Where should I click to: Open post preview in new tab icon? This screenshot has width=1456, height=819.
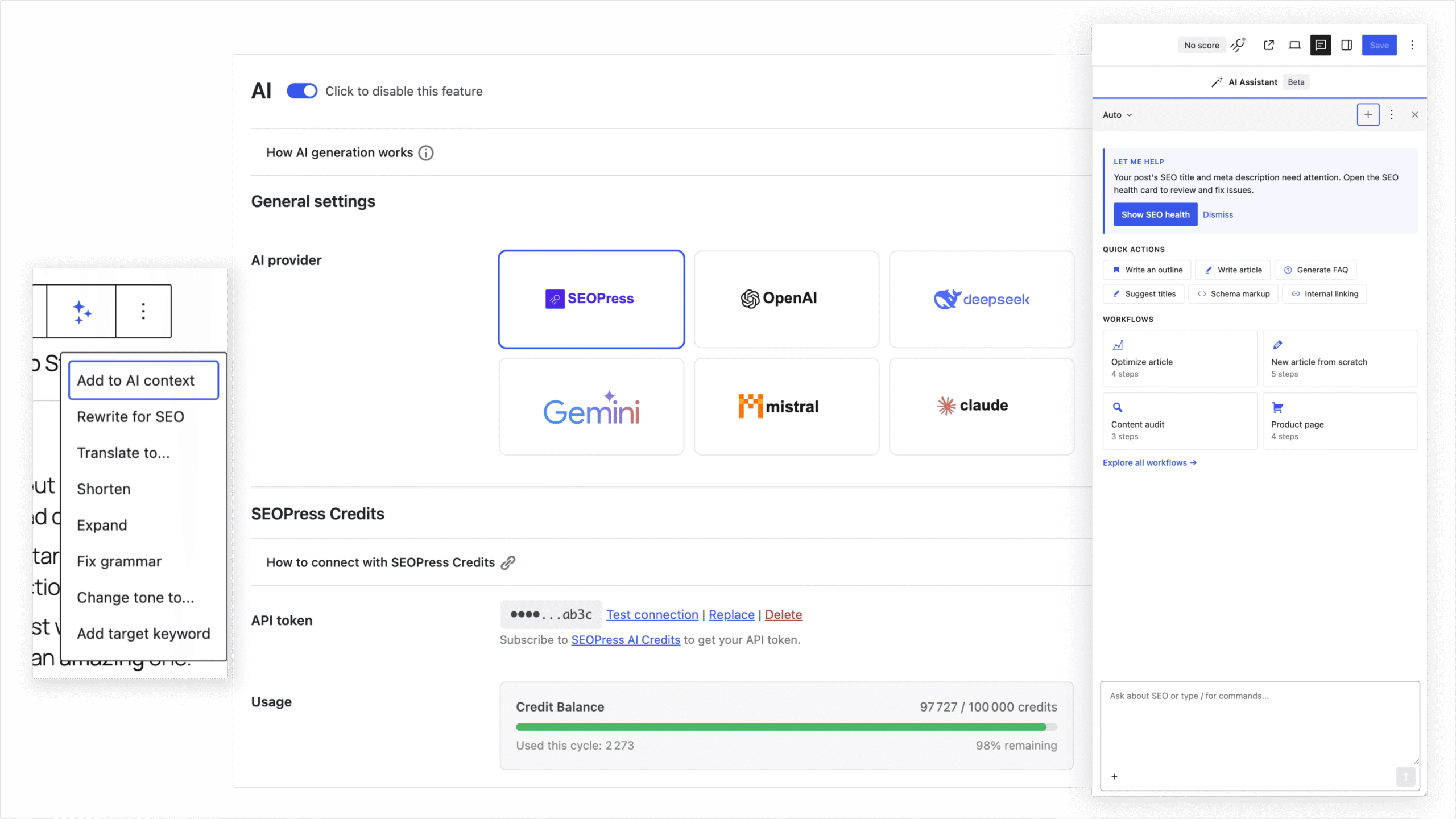click(1269, 45)
